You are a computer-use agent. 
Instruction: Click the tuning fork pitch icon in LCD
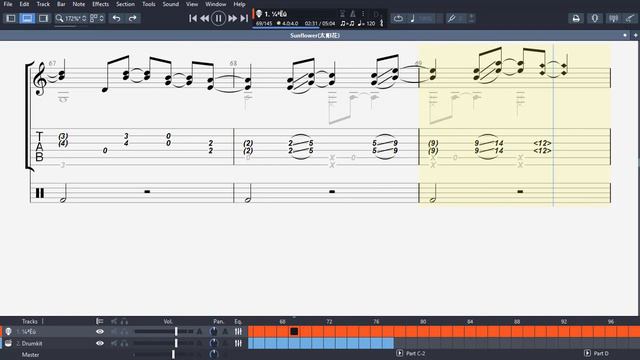click(382, 23)
